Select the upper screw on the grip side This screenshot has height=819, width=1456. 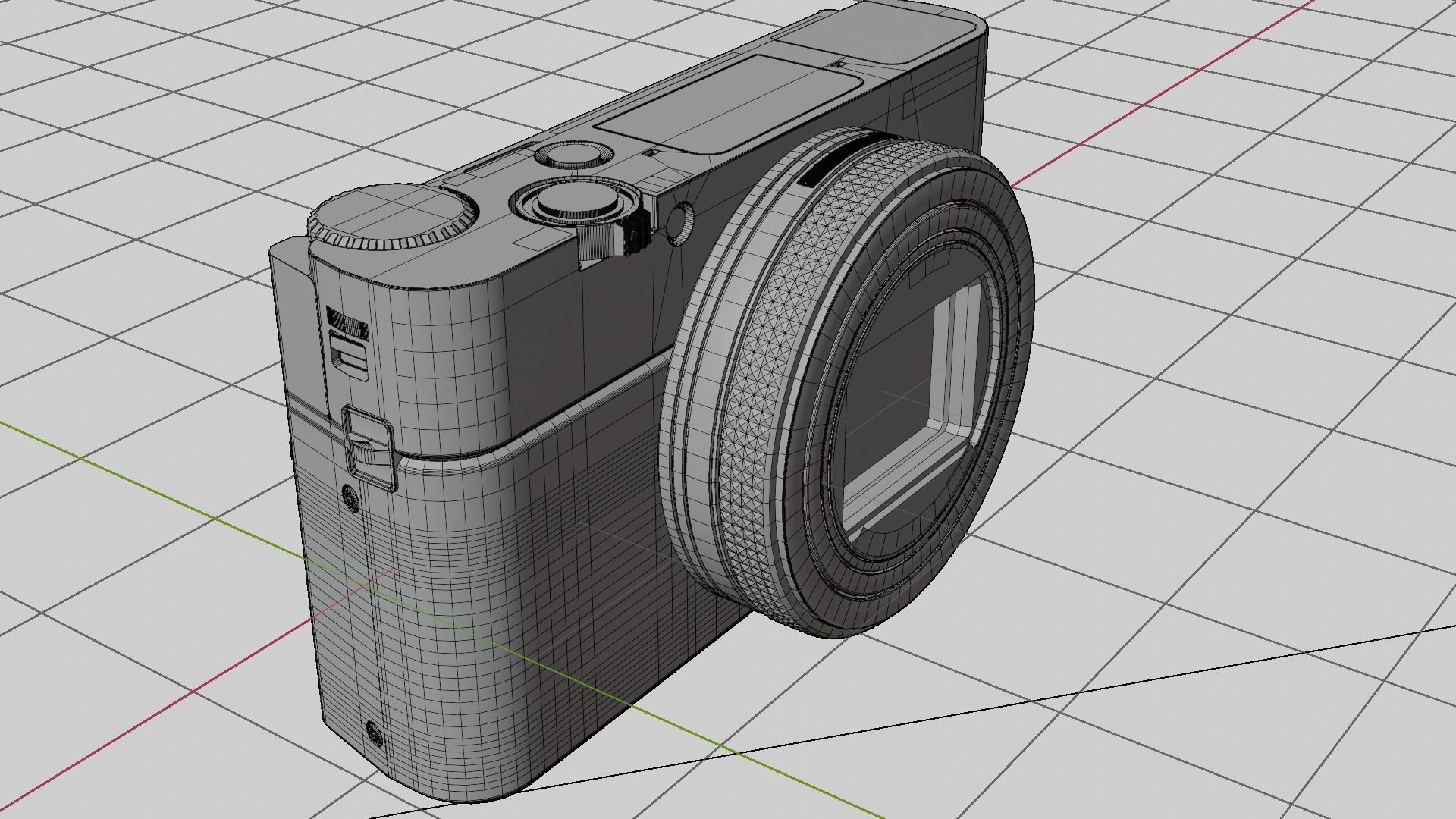coord(351,498)
